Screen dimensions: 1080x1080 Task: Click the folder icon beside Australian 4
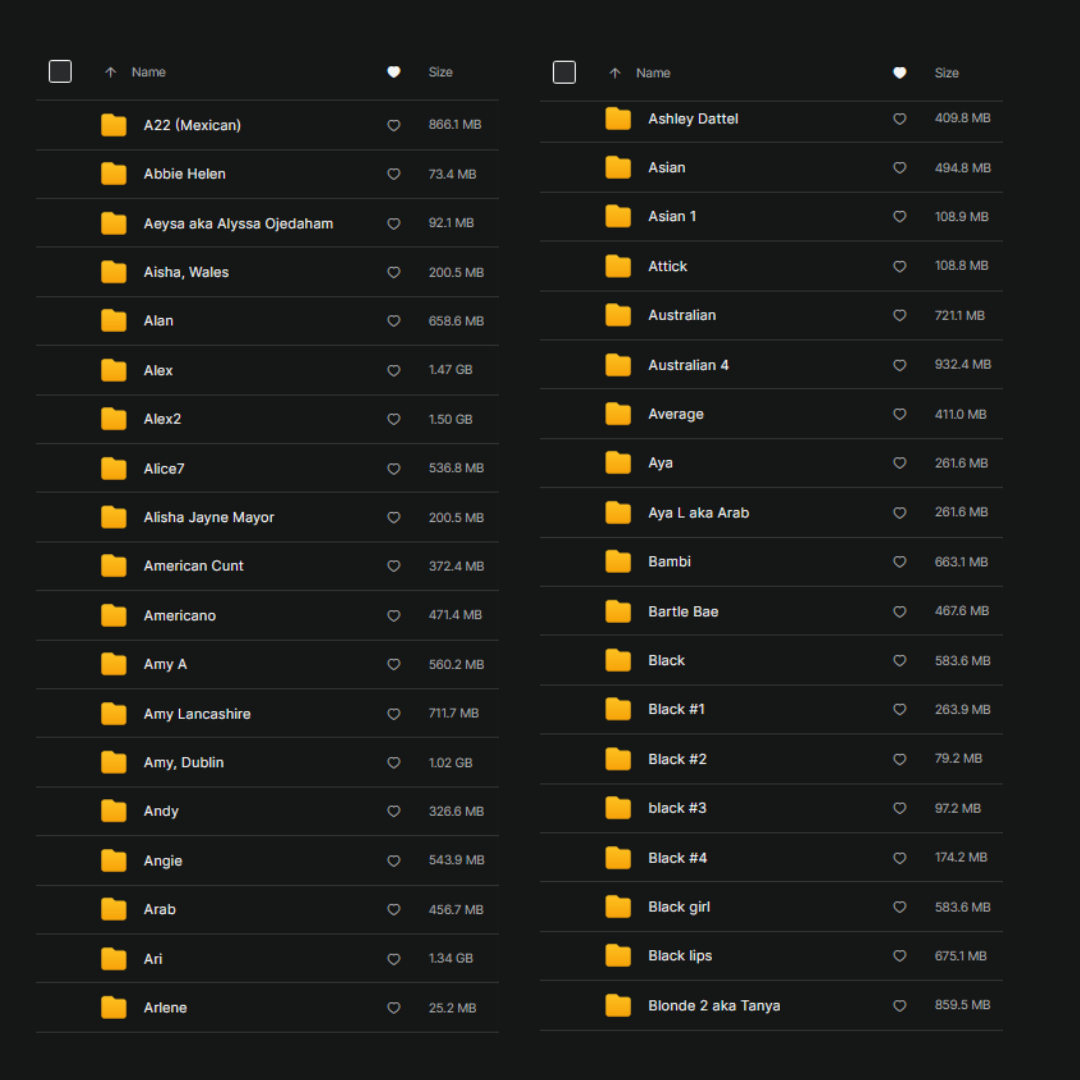pyautogui.click(x=618, y=365)
